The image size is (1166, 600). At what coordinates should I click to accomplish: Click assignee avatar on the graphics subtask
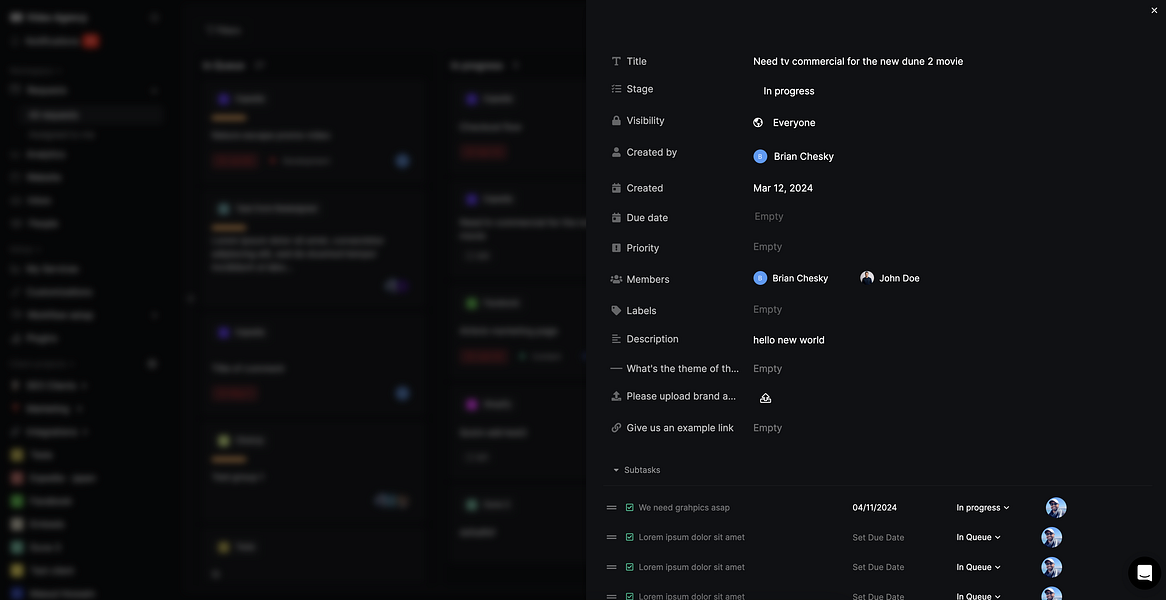point(1056,508)
